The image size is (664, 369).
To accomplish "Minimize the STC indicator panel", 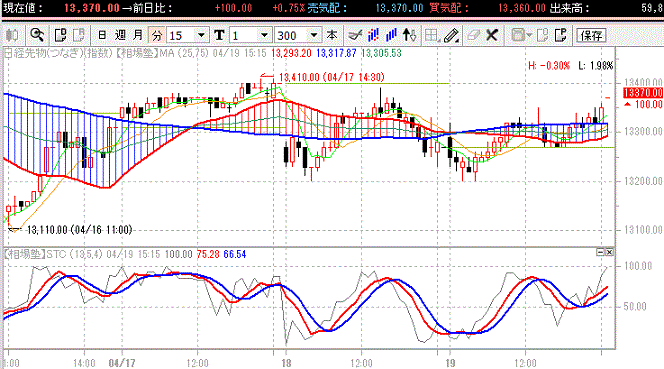I will (600, 252).
